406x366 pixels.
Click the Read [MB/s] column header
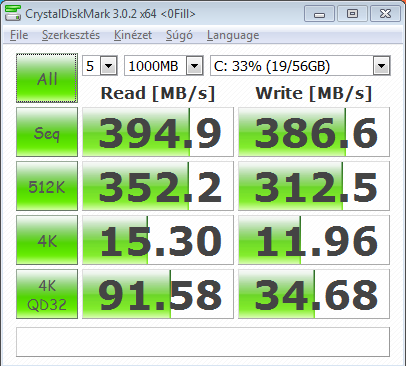click(x=158, y=93)
